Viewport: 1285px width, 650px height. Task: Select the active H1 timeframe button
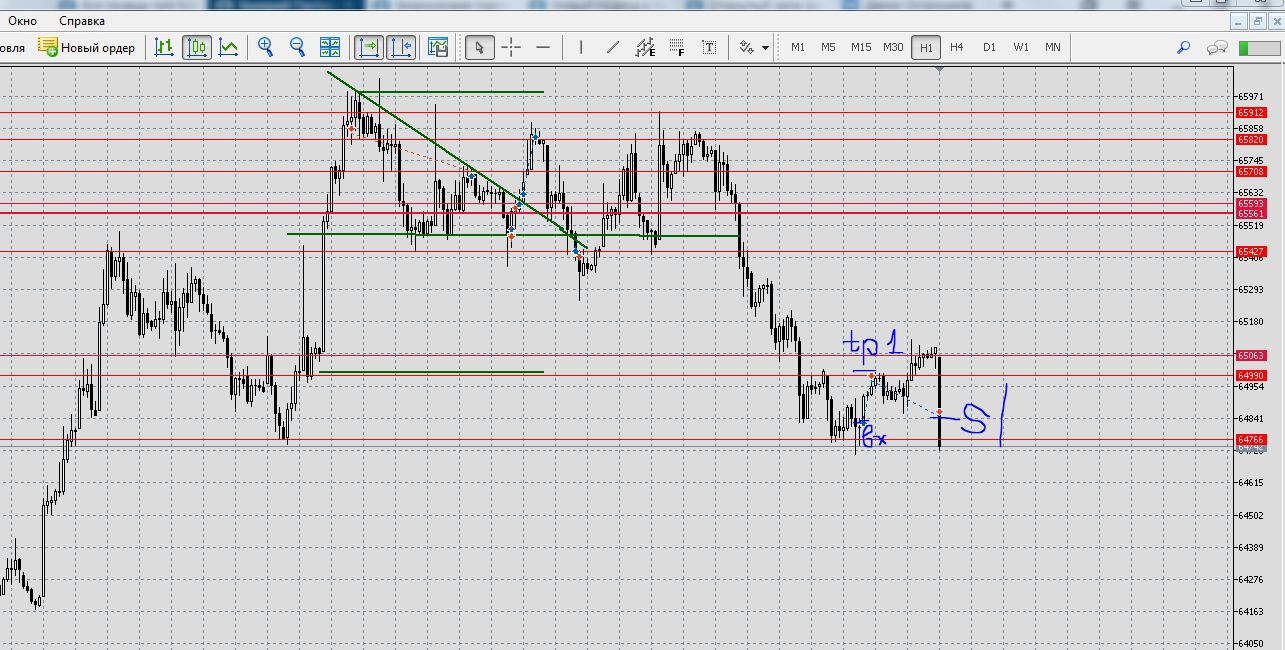coord(926,47)
